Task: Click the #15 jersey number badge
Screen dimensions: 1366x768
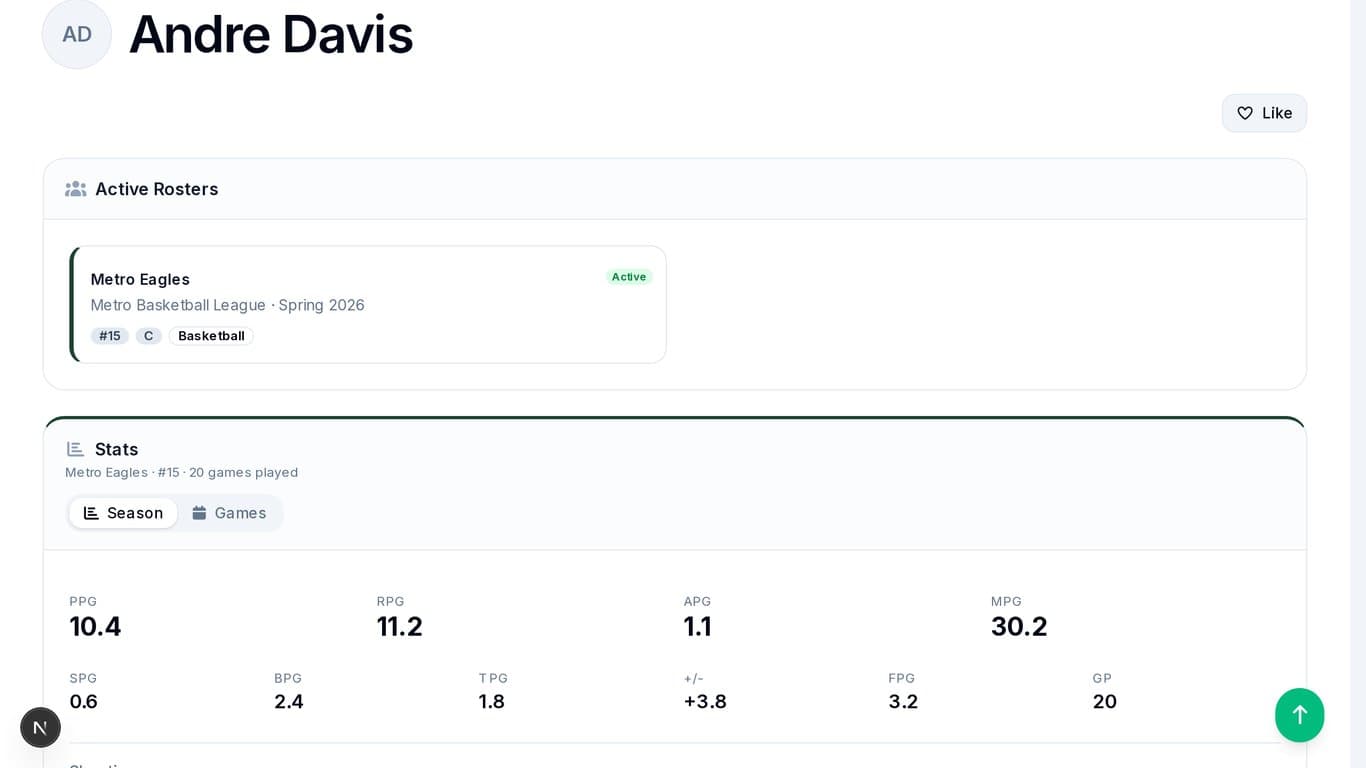Action: point(110,336)
